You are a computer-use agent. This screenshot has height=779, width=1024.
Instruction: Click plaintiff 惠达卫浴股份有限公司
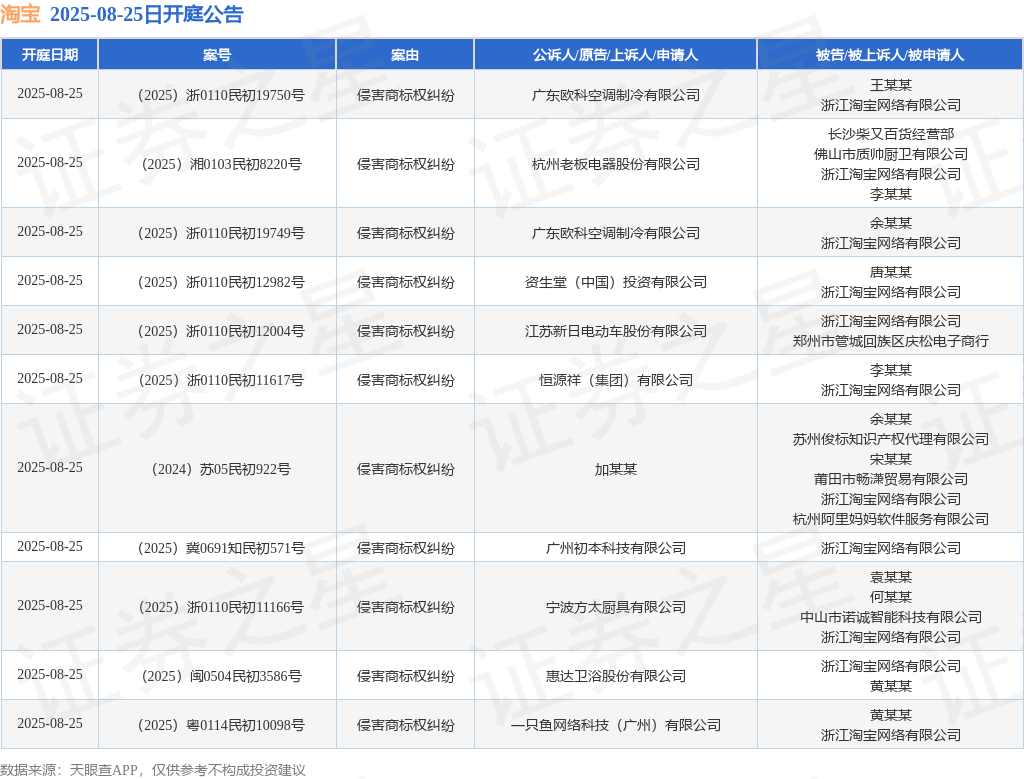coord(615,676)
